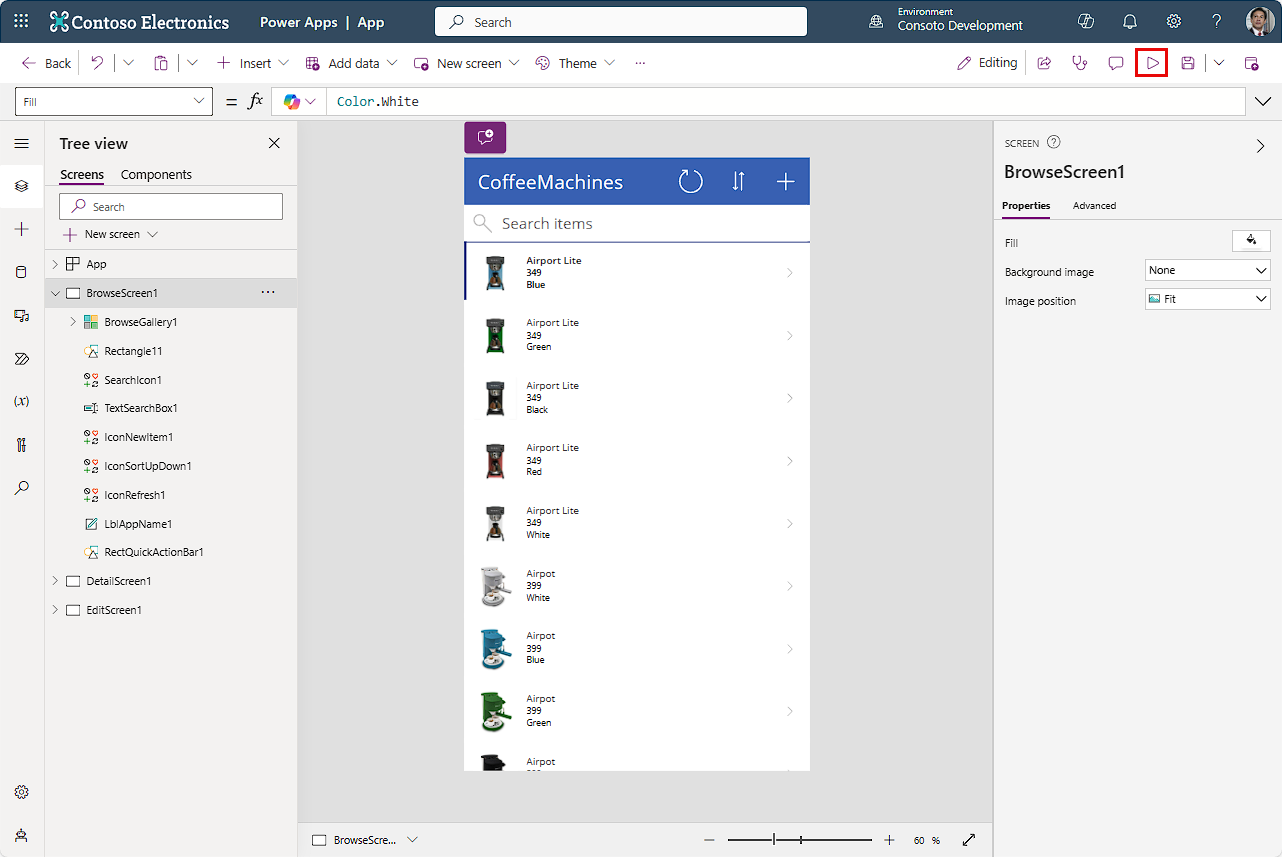
Task: Open the Settings gear in the header
Action: 1174,21
